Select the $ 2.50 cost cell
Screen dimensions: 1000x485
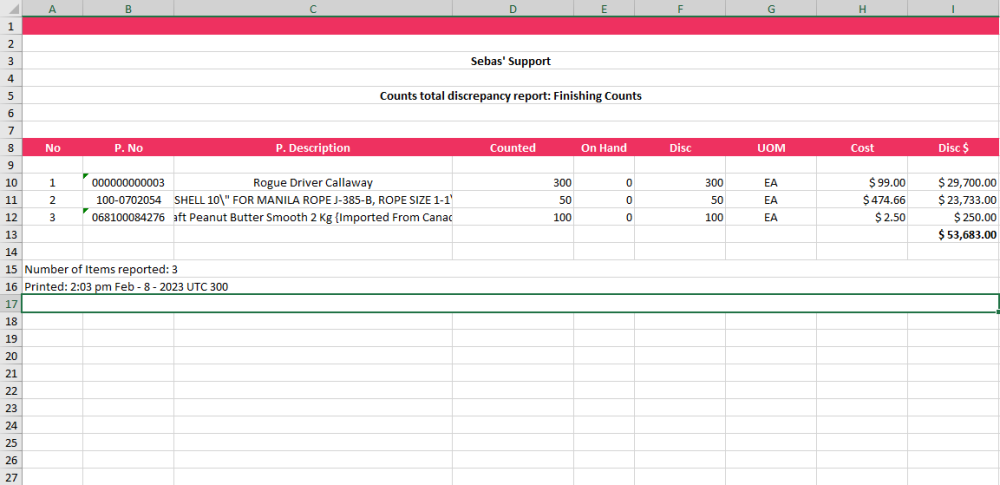pyautogui.click(x=862, y=217)
